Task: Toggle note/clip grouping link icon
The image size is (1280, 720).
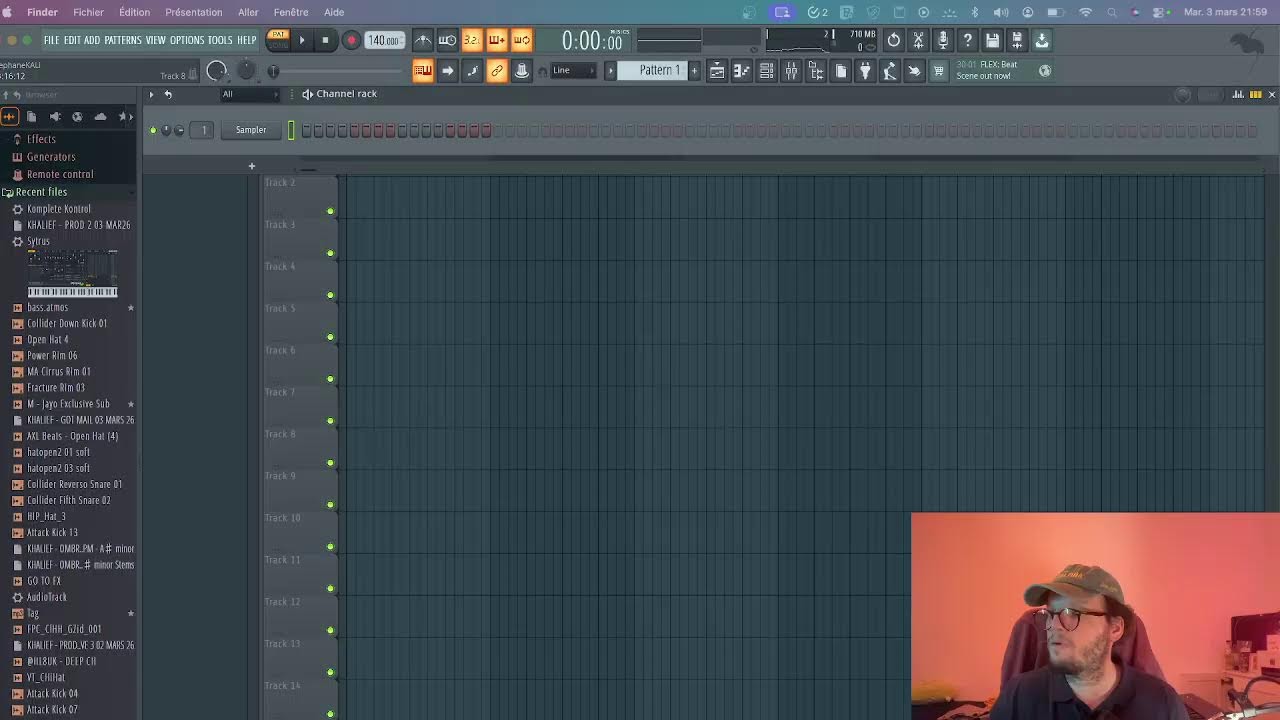Action: (x=497, y=70)
